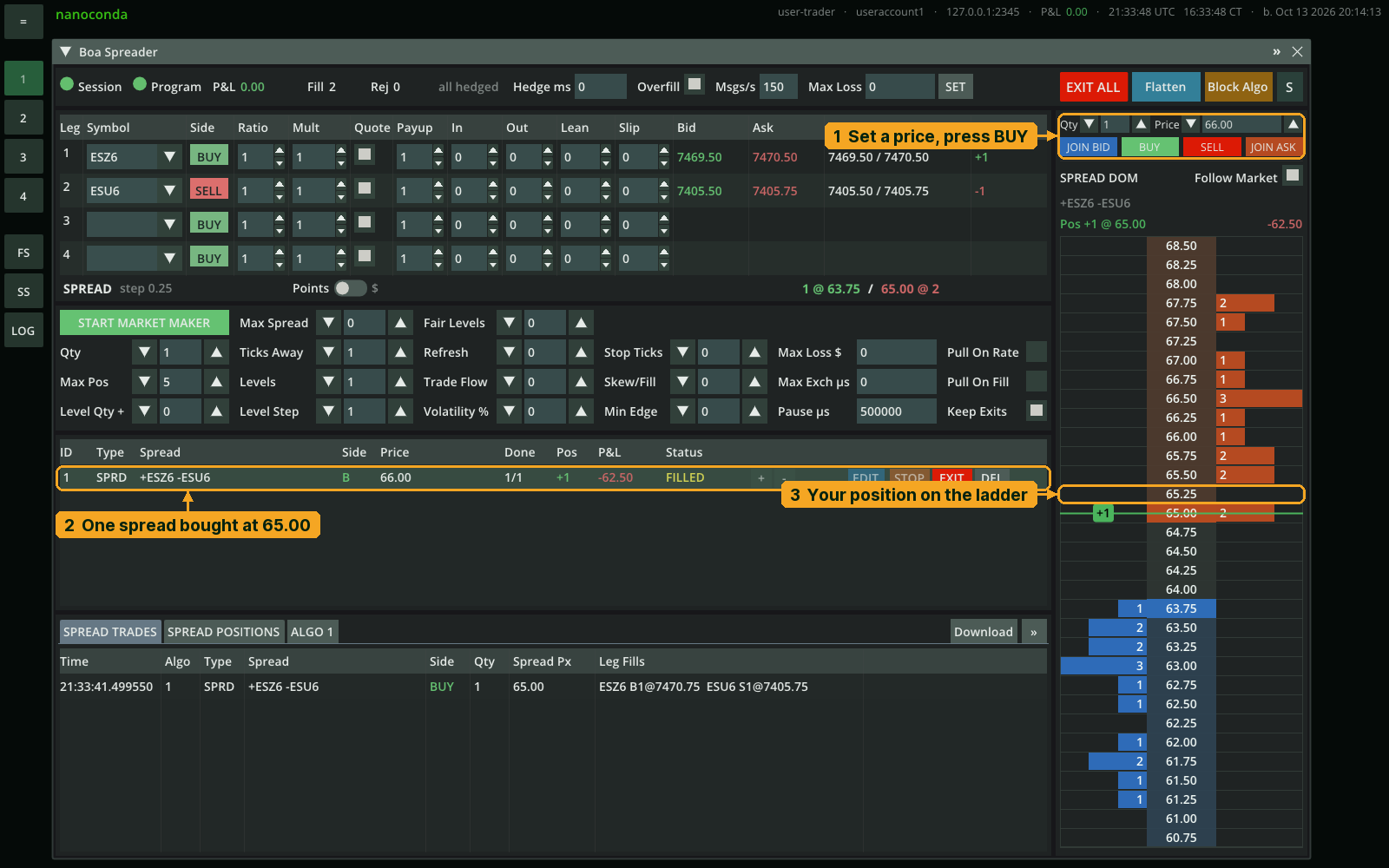The width and height of the screenshot is (1389, 868).
Task: Click the Pause µs field showing 500000
Action: pos(896,411)
